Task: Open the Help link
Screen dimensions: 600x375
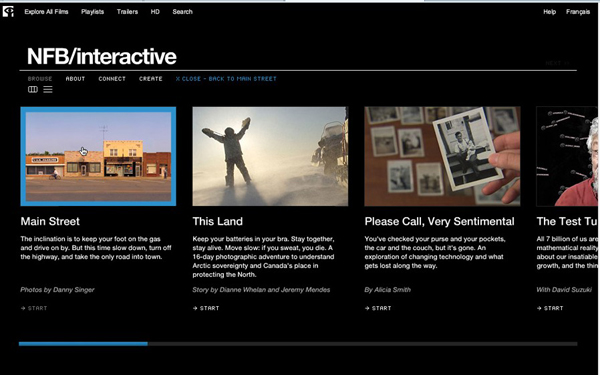Action: [x=549, y=12]
